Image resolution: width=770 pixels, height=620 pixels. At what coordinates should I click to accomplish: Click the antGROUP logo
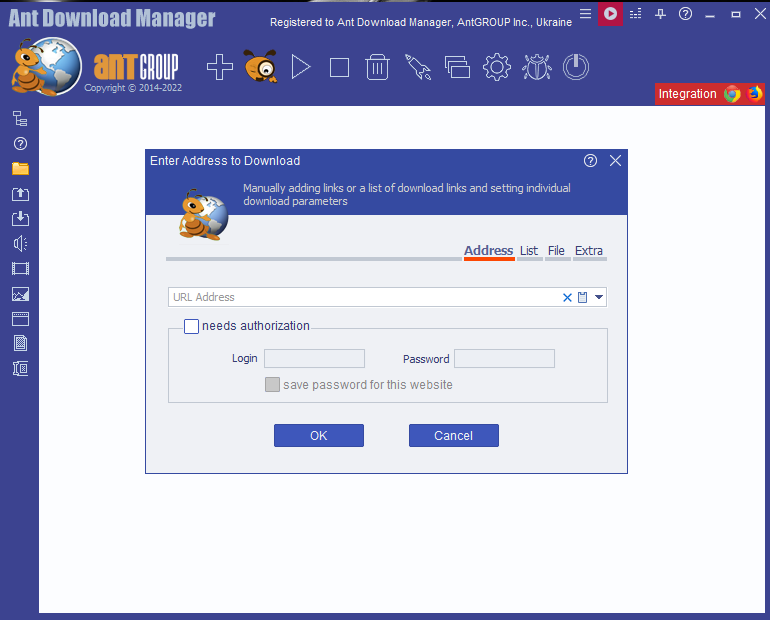coord(136,66)
